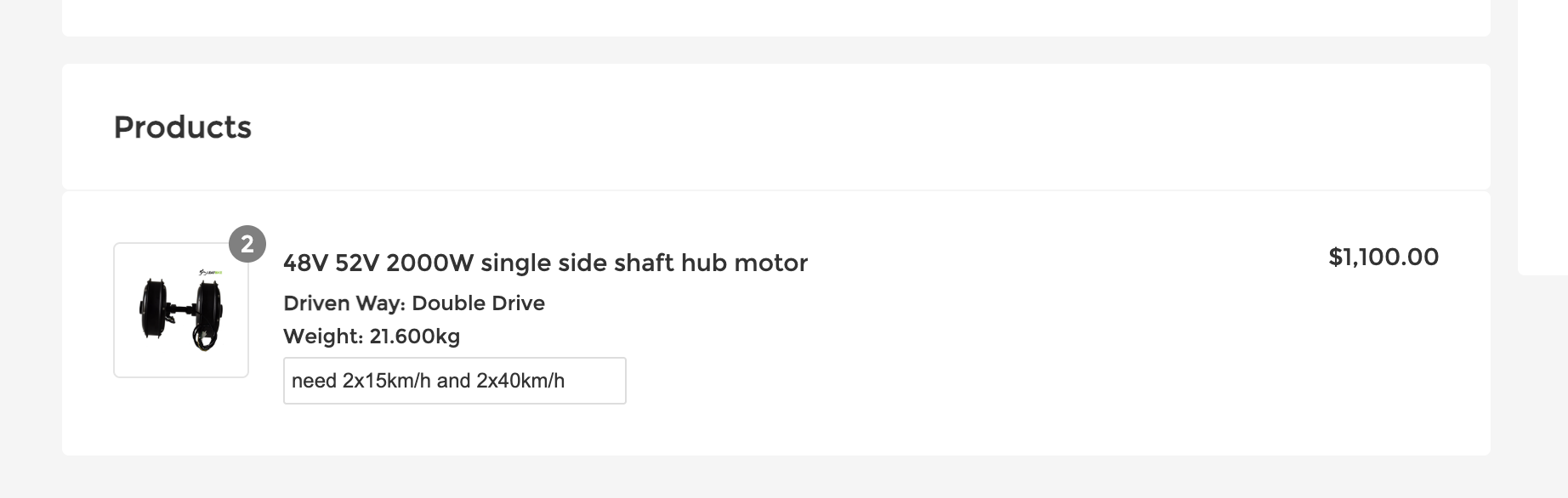
Task: Select the Driven Way: Double Drive text
Action: click(413, 303)
